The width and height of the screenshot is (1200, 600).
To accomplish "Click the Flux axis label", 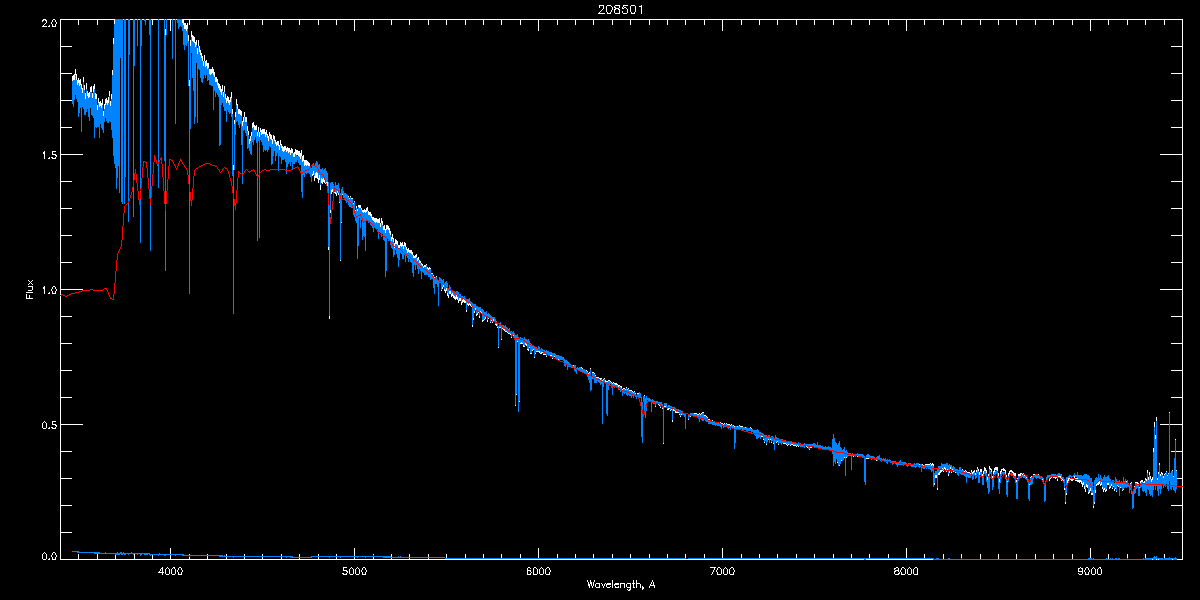I will pyautogui.click(x=30, y=288).
